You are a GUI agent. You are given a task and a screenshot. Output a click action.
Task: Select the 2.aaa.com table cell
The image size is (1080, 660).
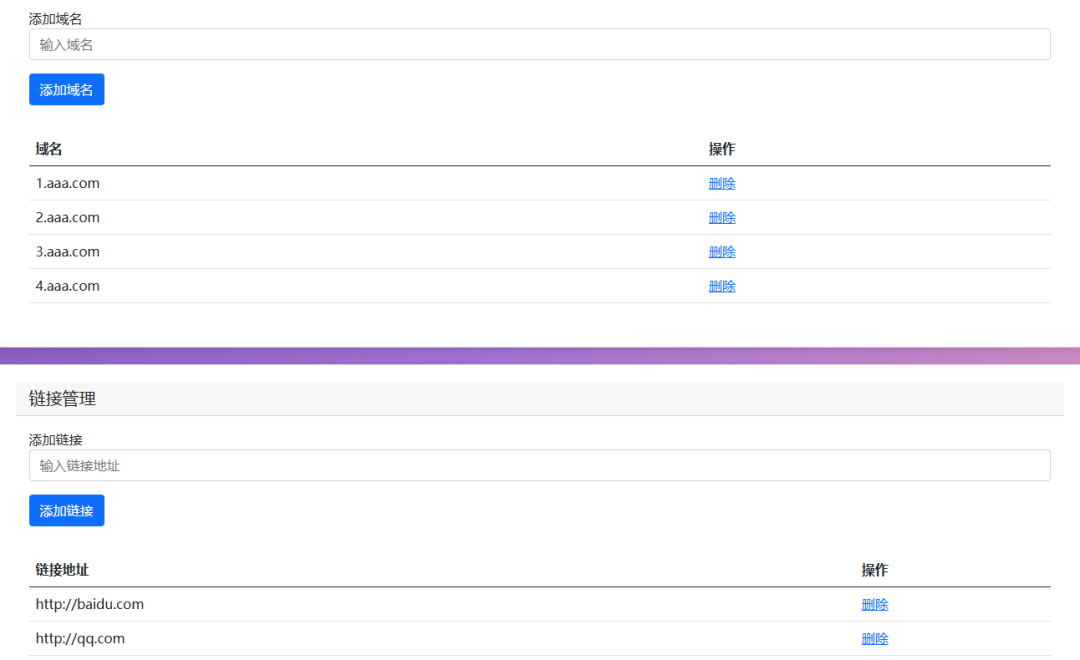(68, 218)
